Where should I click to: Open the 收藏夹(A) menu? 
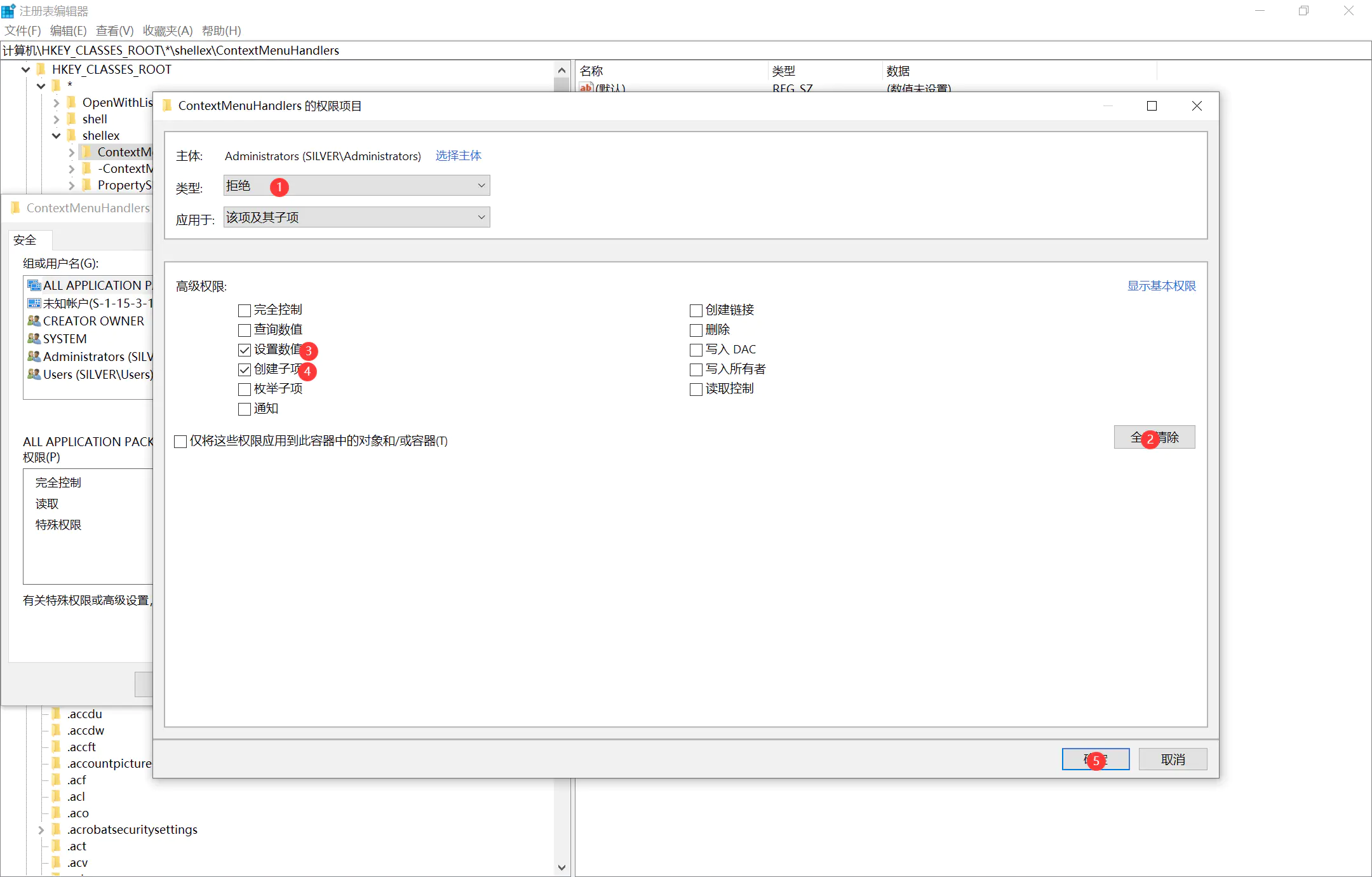point(167,31)
